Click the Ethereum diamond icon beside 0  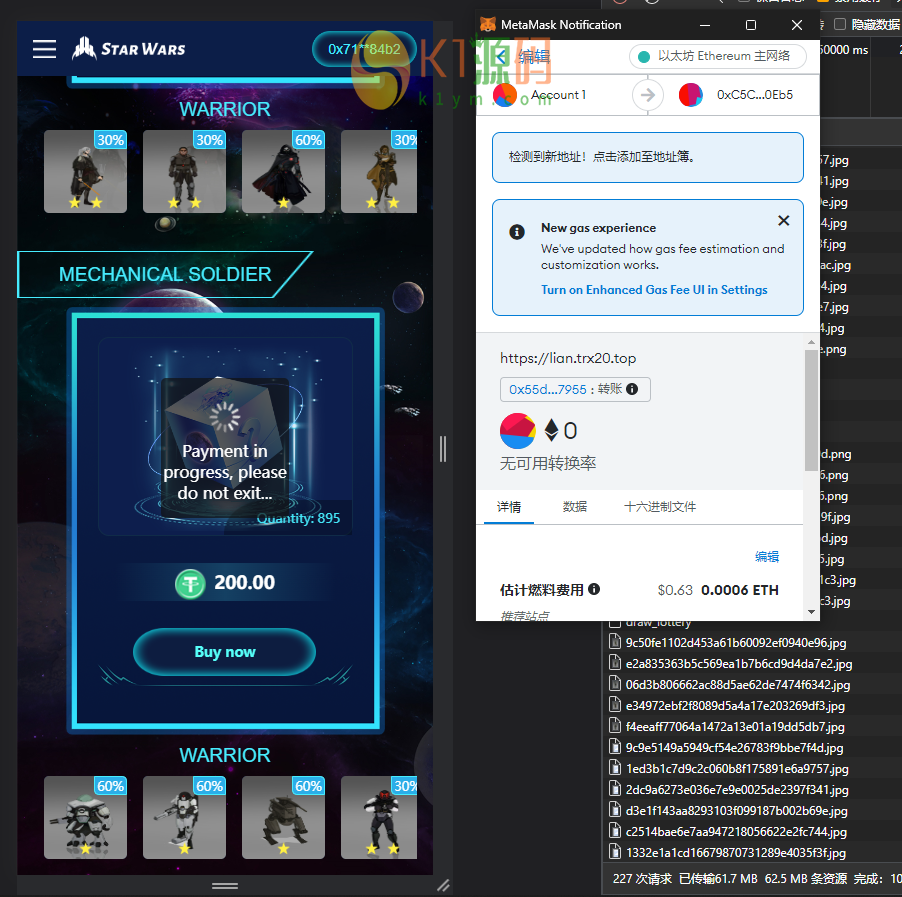(x=551, y=430)
